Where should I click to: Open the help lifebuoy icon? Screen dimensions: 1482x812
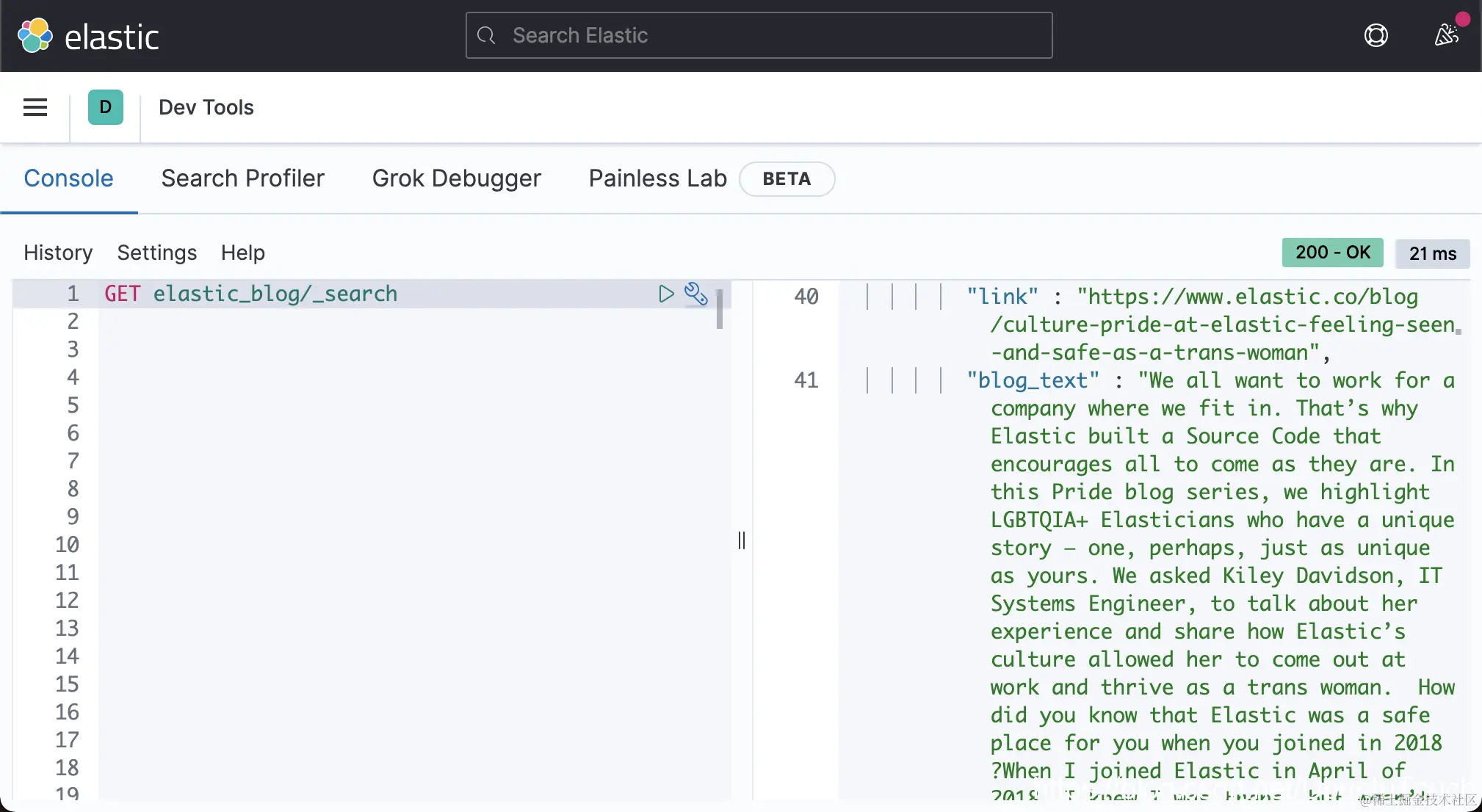point(1376,35)
